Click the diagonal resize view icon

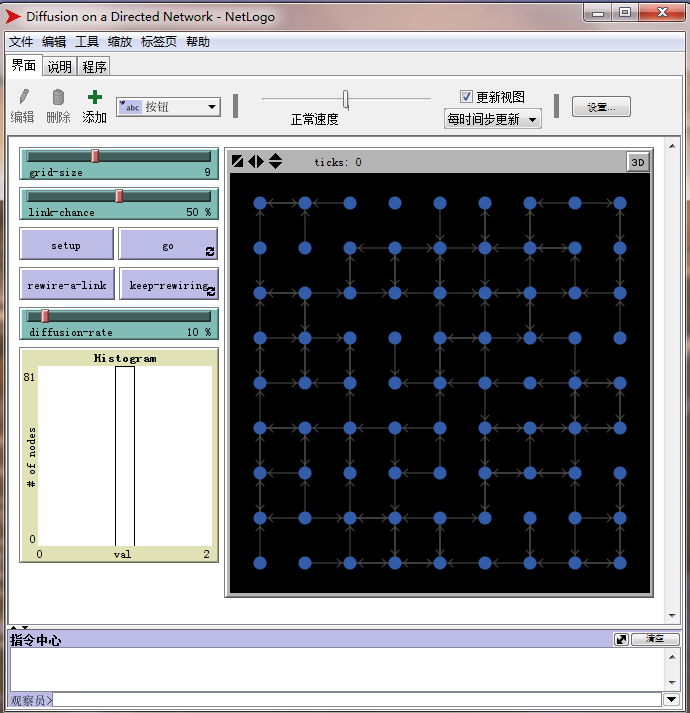click(237, 161)
